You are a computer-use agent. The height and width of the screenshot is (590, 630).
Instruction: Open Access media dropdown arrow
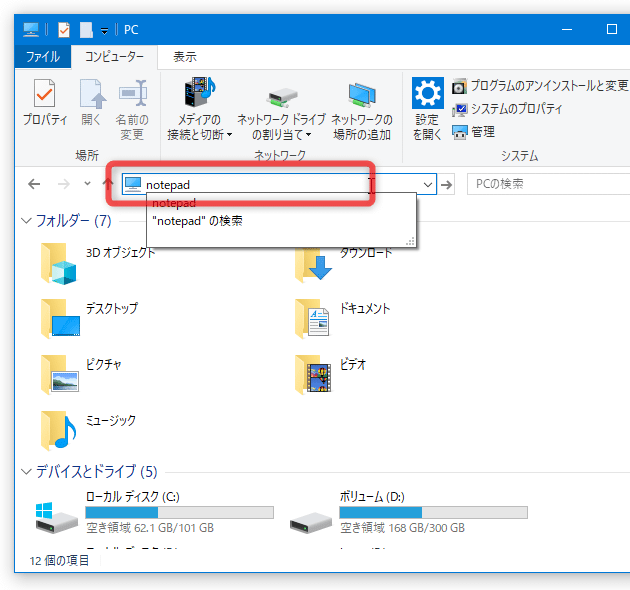pyautogui.click(x=229, y=135)
